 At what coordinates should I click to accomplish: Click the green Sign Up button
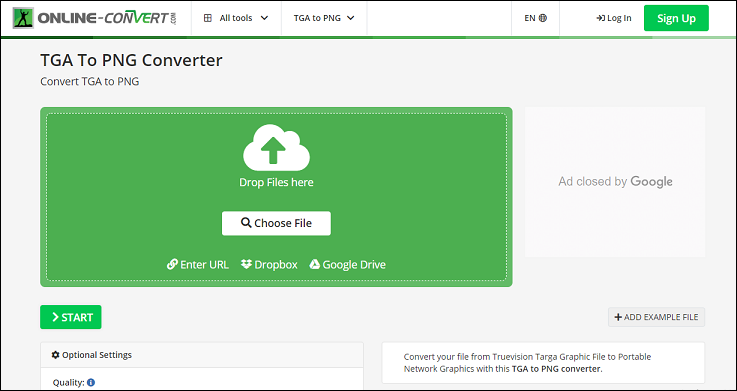click(x=676, y=18)
